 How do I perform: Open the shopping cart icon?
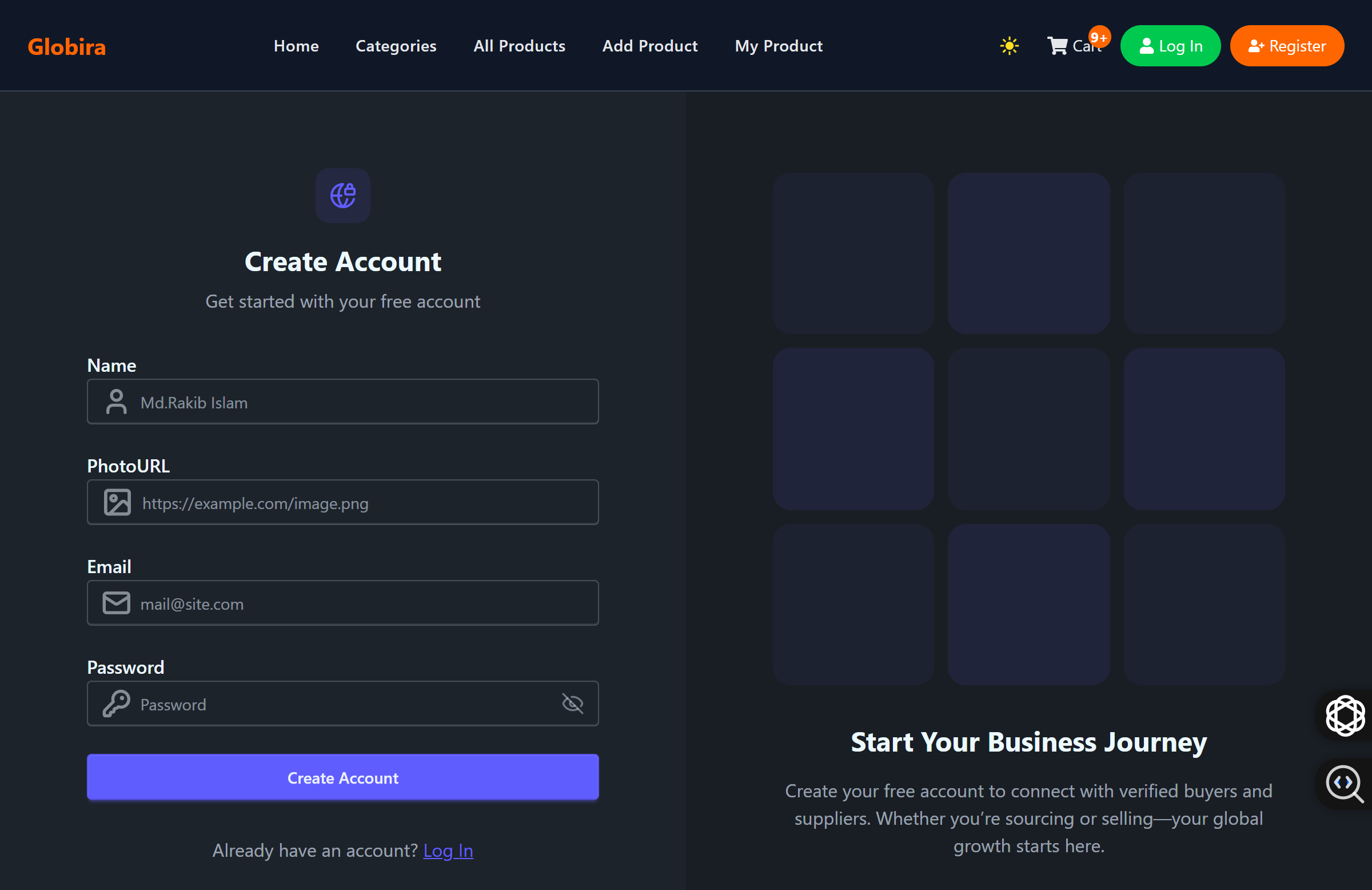pos(1057,46)
